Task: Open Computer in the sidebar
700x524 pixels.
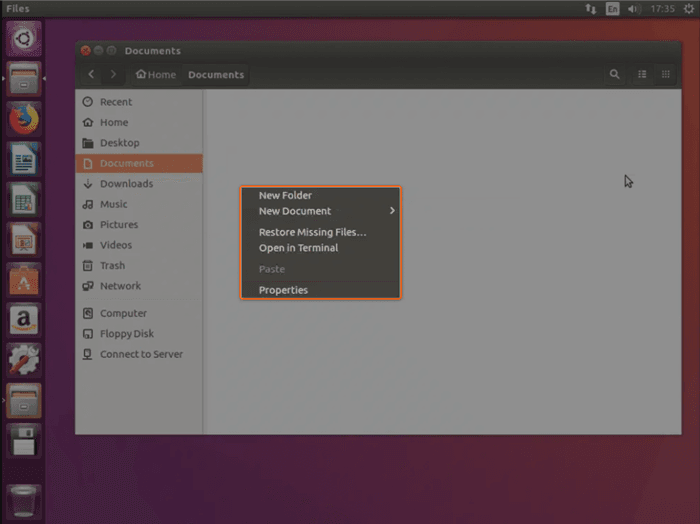Action: coord(139,313)
